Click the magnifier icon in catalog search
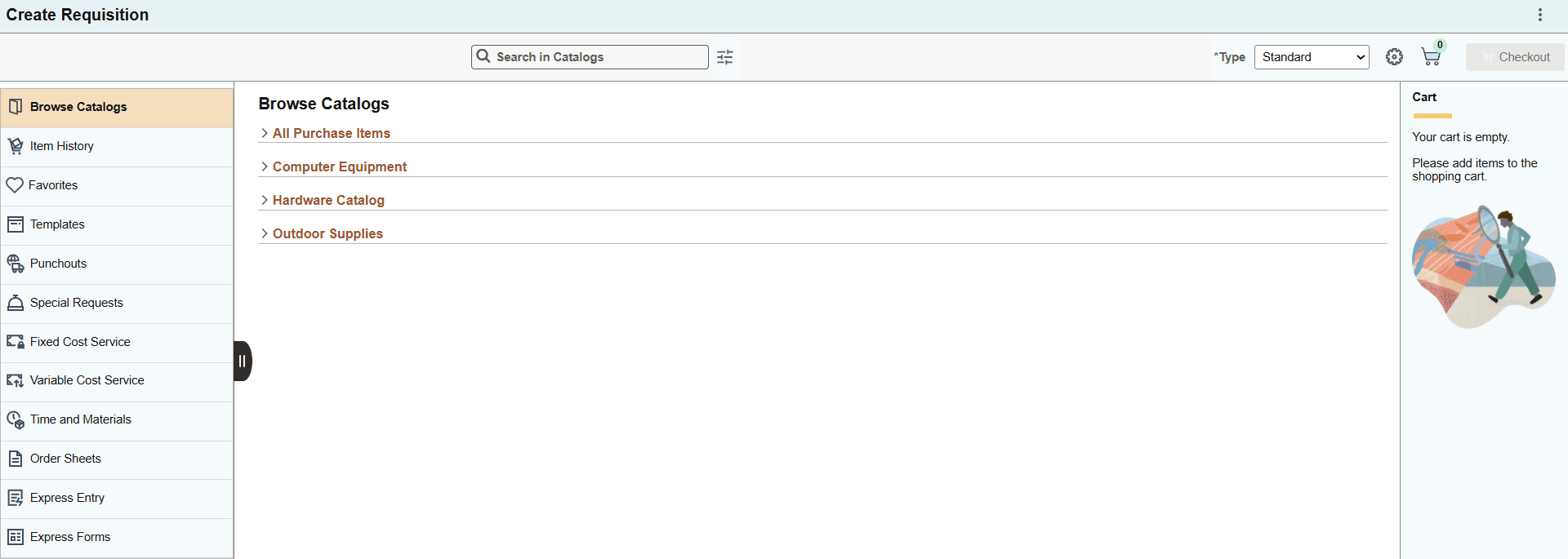 pyautogui.click(x=483, y=56)
